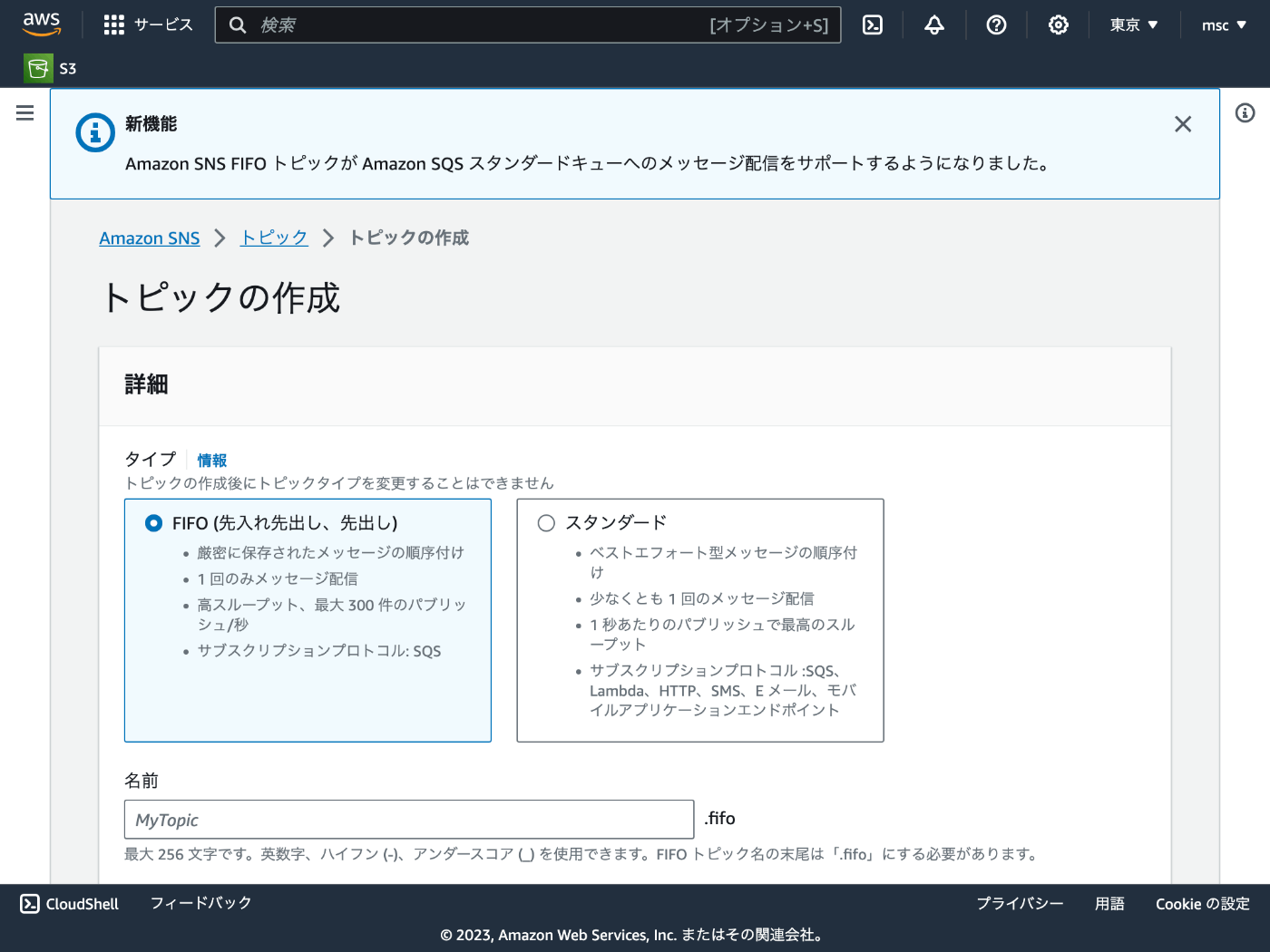Click the CloudShell icon in footer
Viewport: 1270px width, 952px height.
tap(30, 904)
